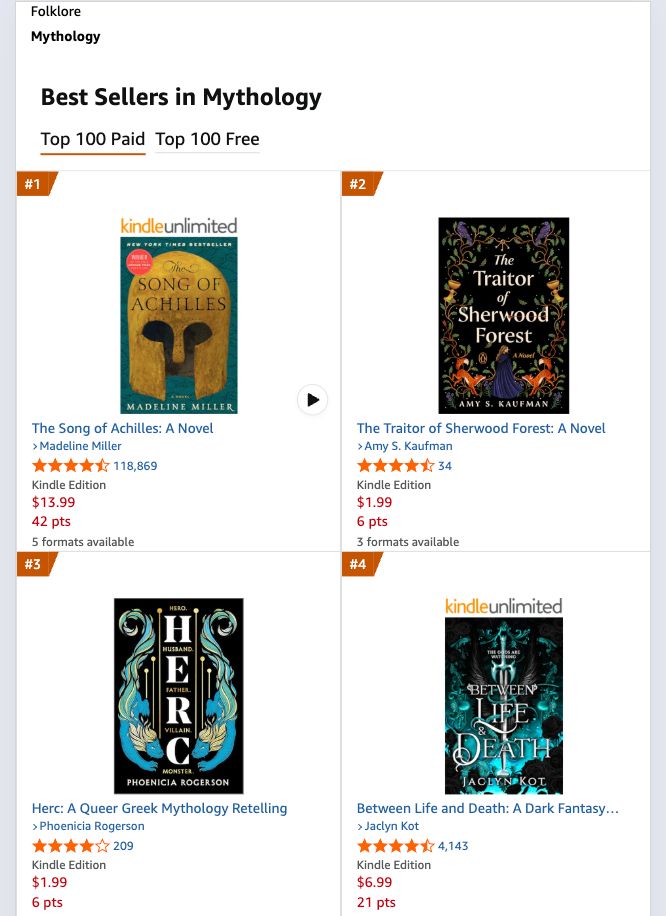666x916 pixels.
Task: Open the 118,869 ratings link
Action: (x=134, y=465)
